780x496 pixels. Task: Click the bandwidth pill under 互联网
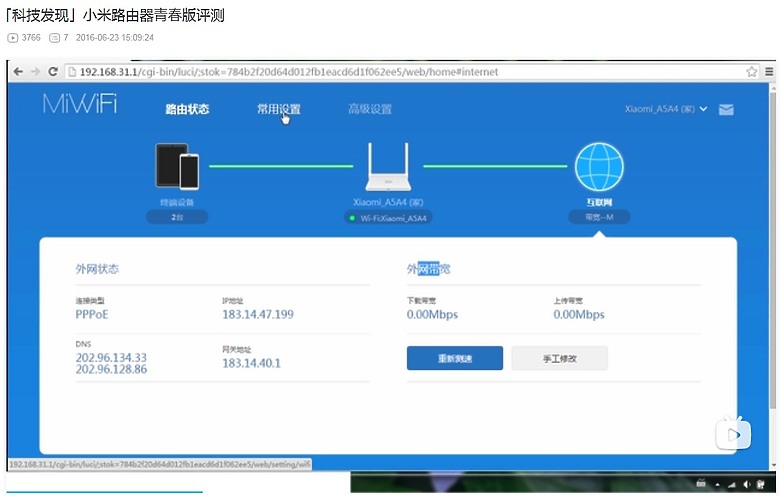point(599,217)
